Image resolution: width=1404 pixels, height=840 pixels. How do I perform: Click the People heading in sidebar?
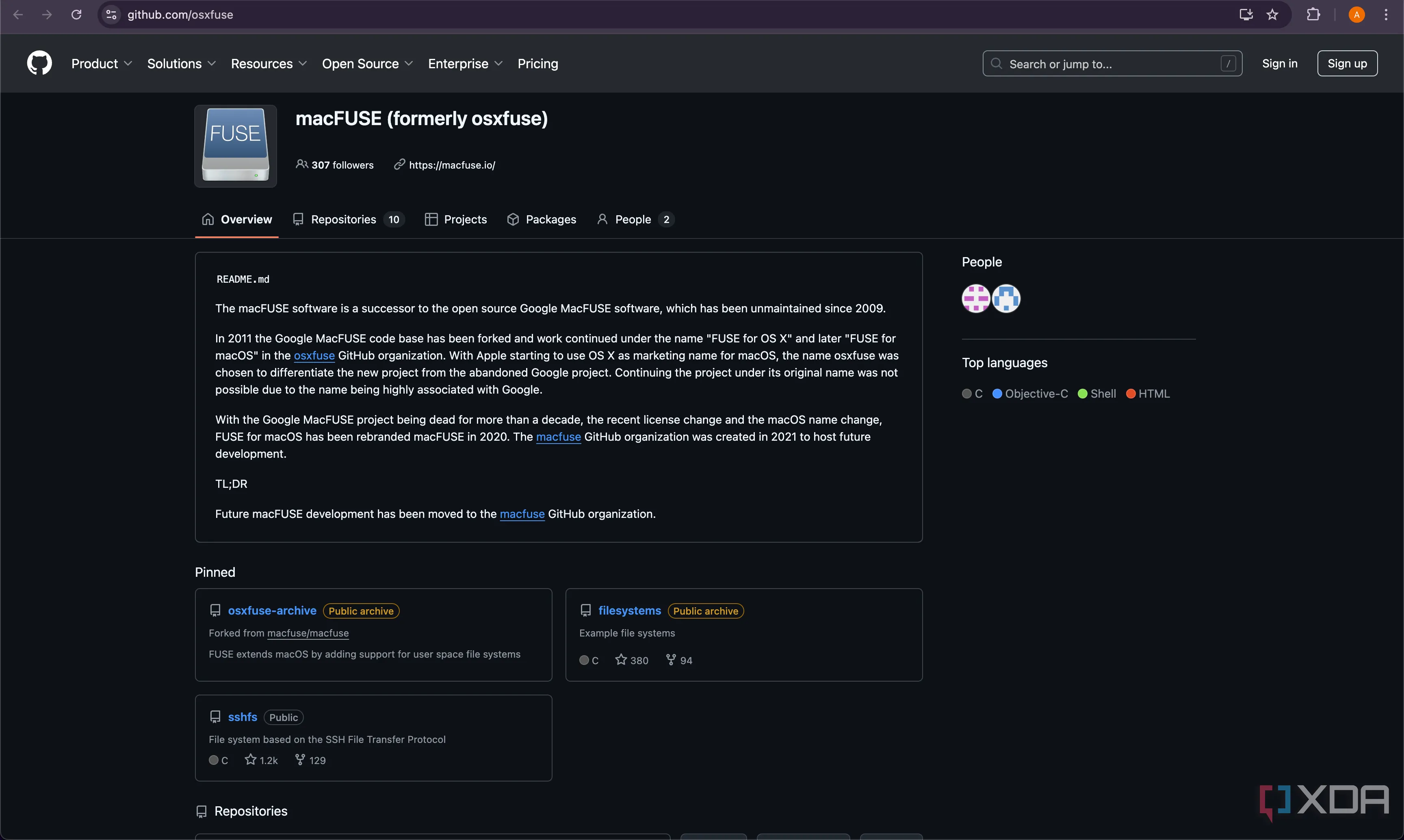[x=981, y=262]
